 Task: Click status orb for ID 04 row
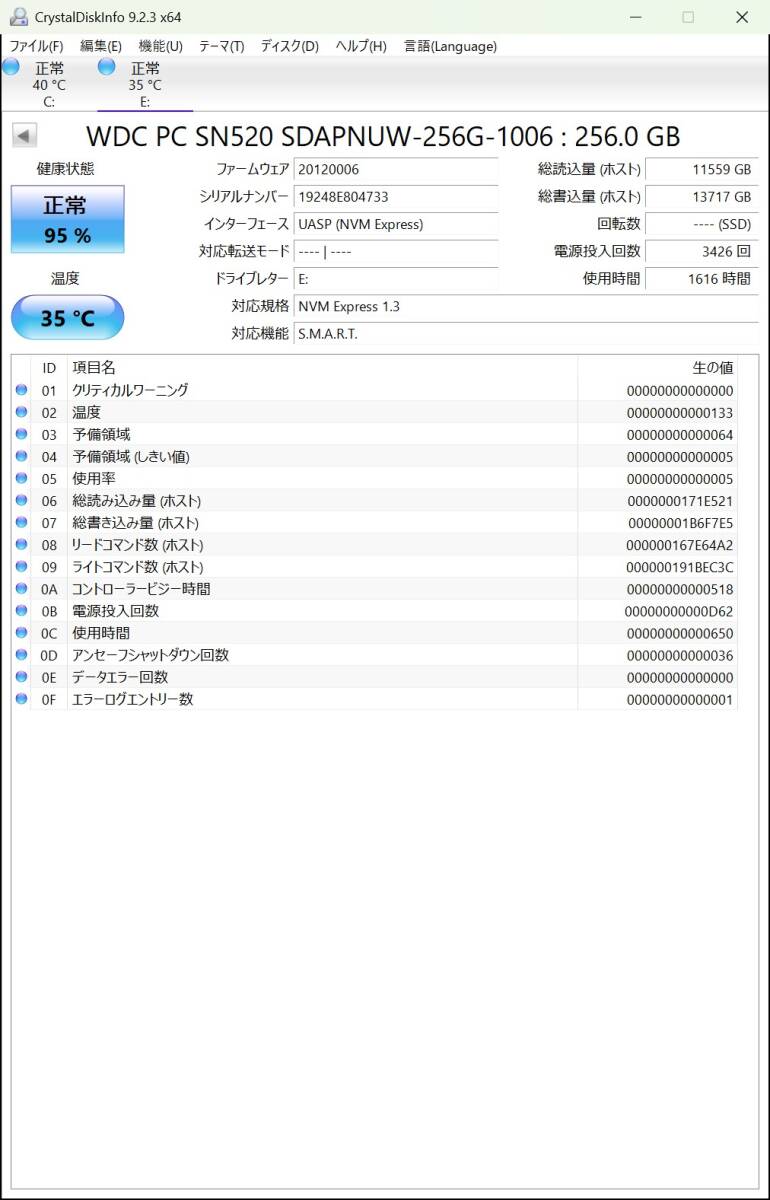21,456
